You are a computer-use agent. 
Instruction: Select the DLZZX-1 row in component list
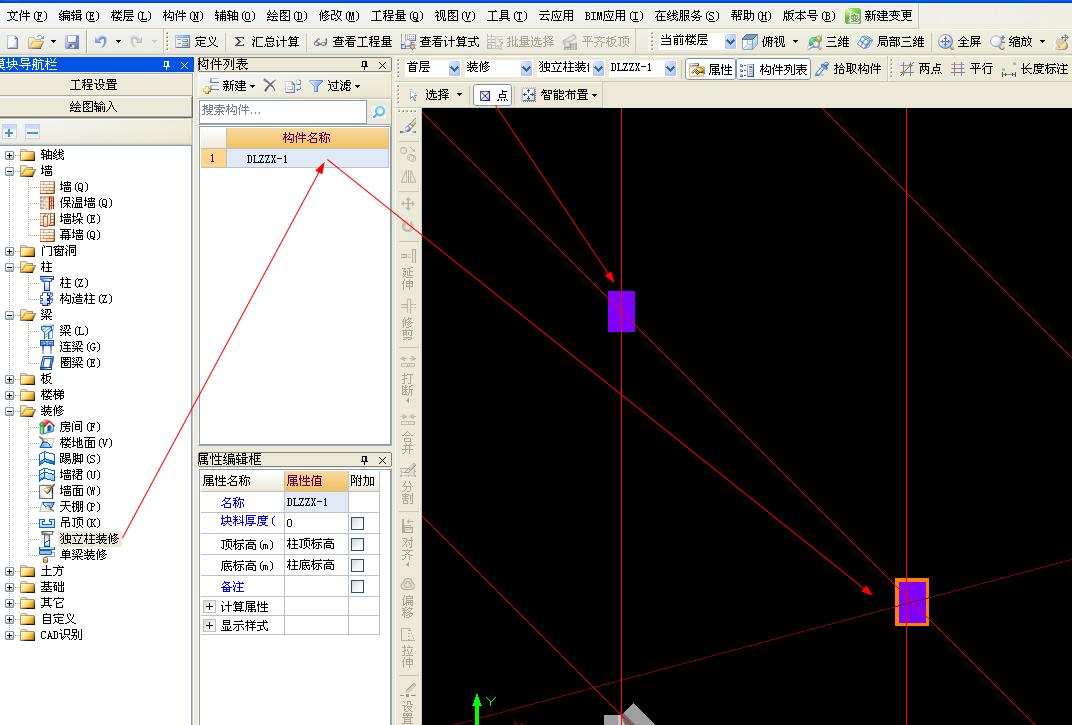coord(294,159)
